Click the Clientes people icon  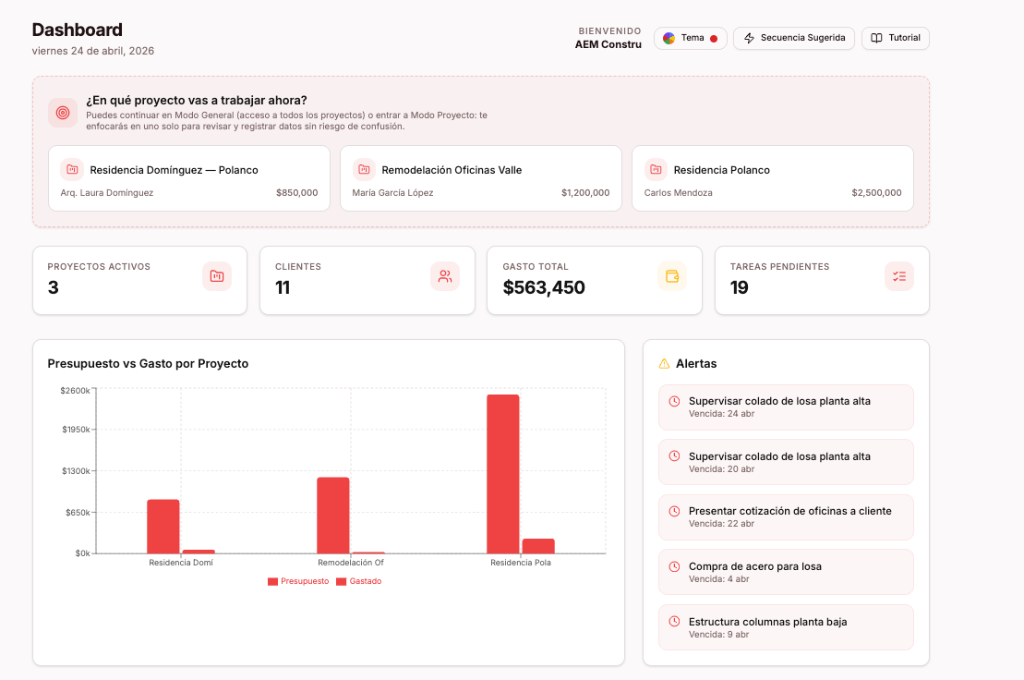(x=445, y=276)
